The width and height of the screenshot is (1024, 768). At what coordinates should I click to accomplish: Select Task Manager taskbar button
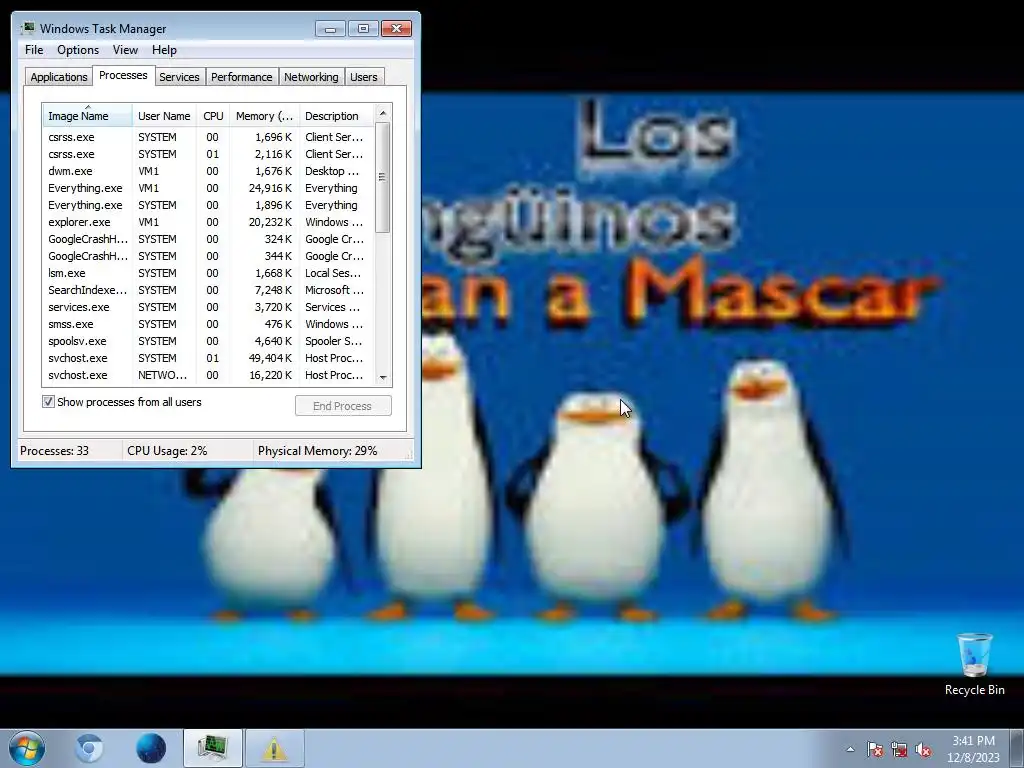[x=213, y=748]
